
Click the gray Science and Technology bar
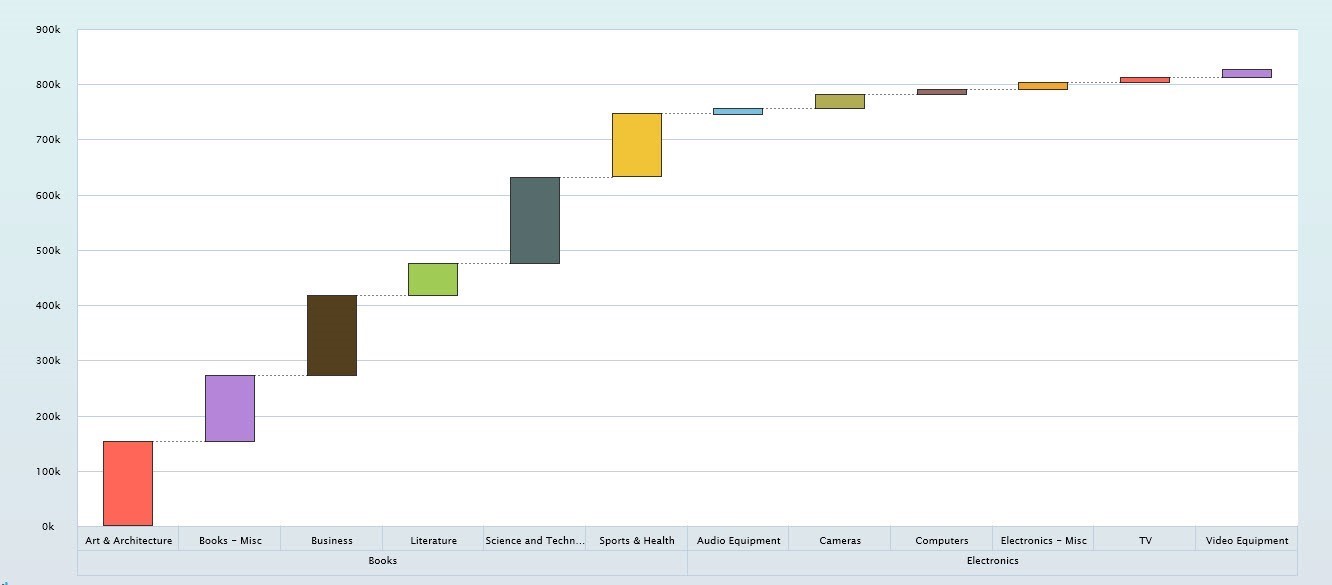pyautogui.click(x=535, y=220)
